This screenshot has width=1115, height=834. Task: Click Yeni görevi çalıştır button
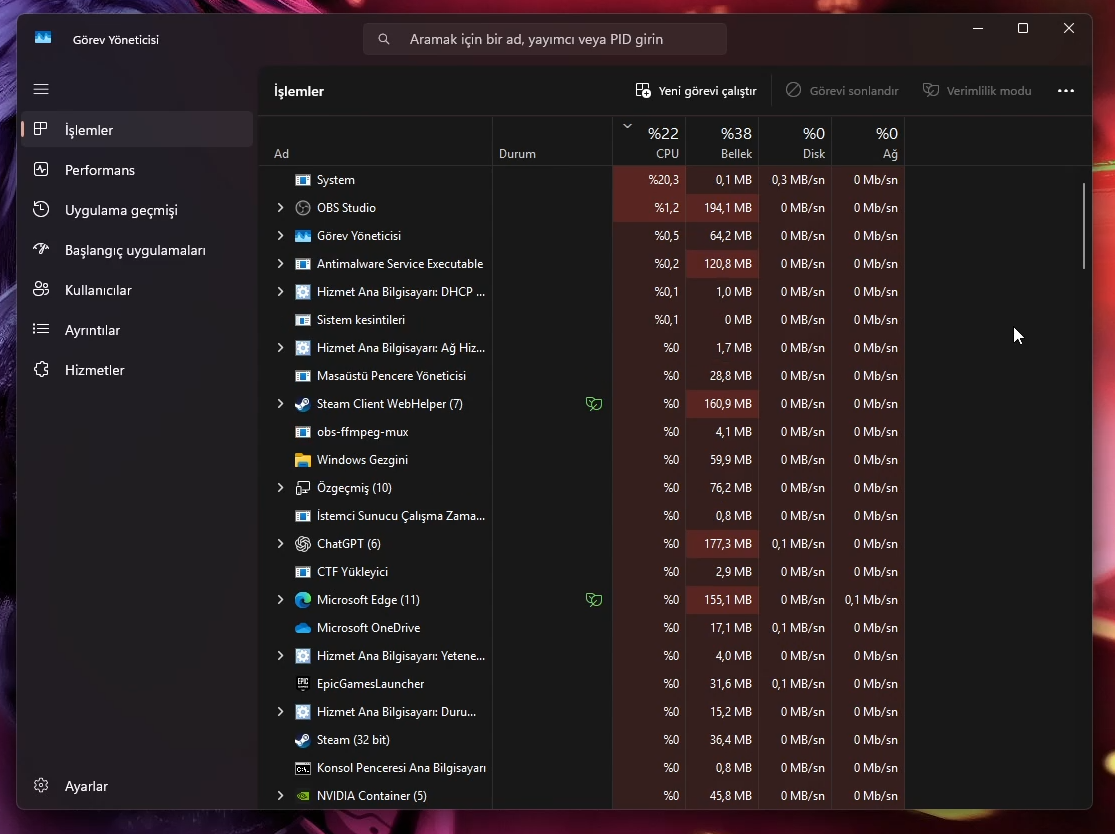click(695, 91)
